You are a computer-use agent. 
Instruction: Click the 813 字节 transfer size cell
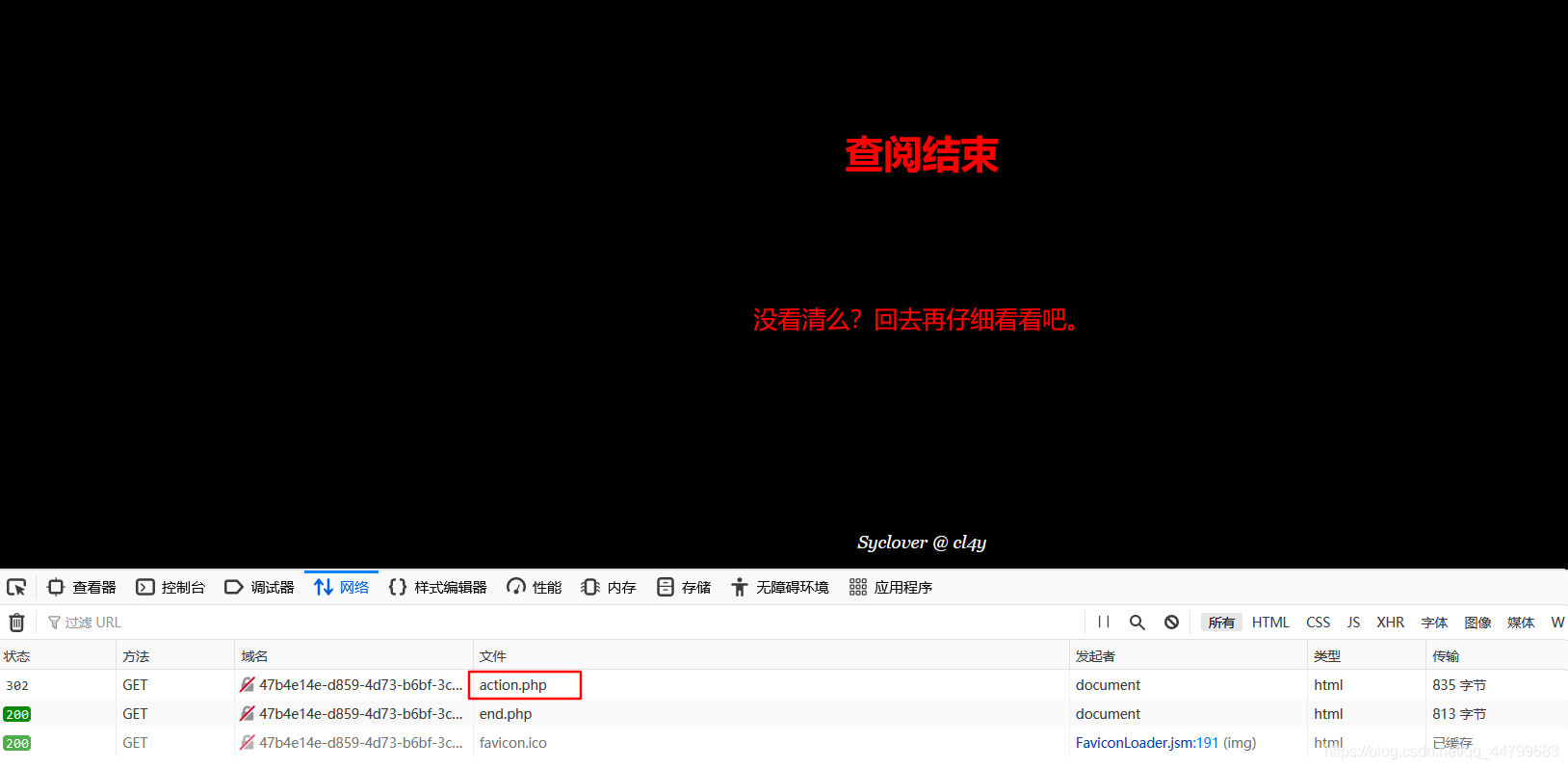pyautogui.click(x=1459, y=714)
